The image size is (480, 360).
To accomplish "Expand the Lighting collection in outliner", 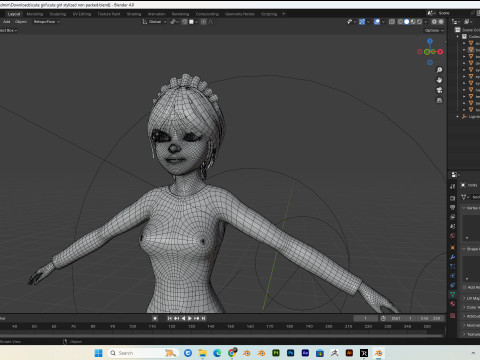I will [457, 117].
